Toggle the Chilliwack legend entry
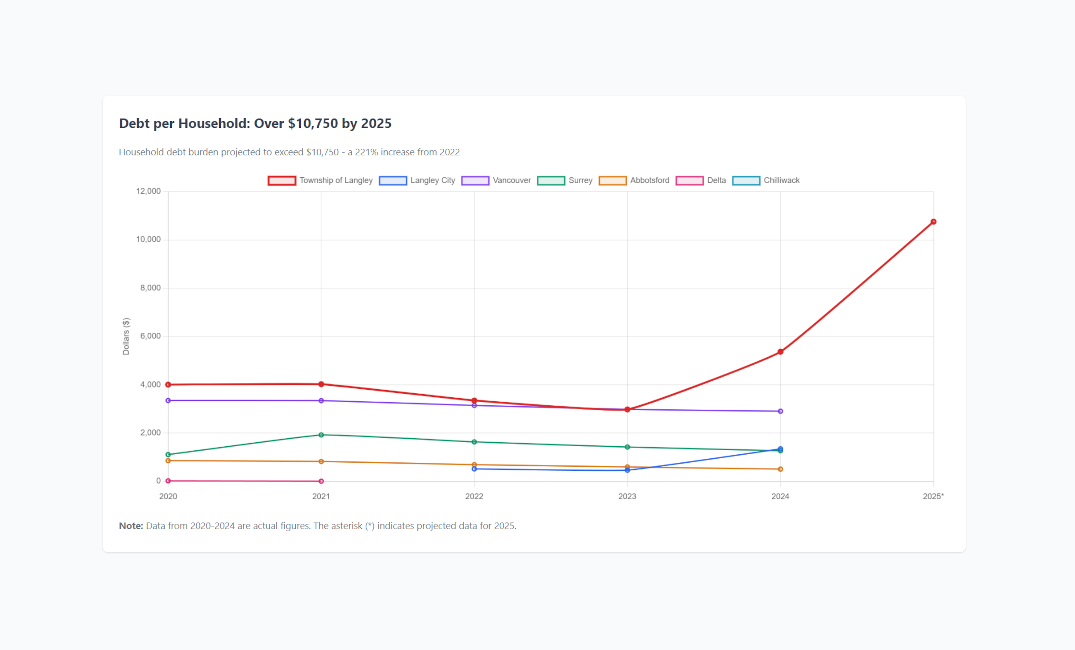The width and height of the screenshot is (1075, 650). click(781, 181)
